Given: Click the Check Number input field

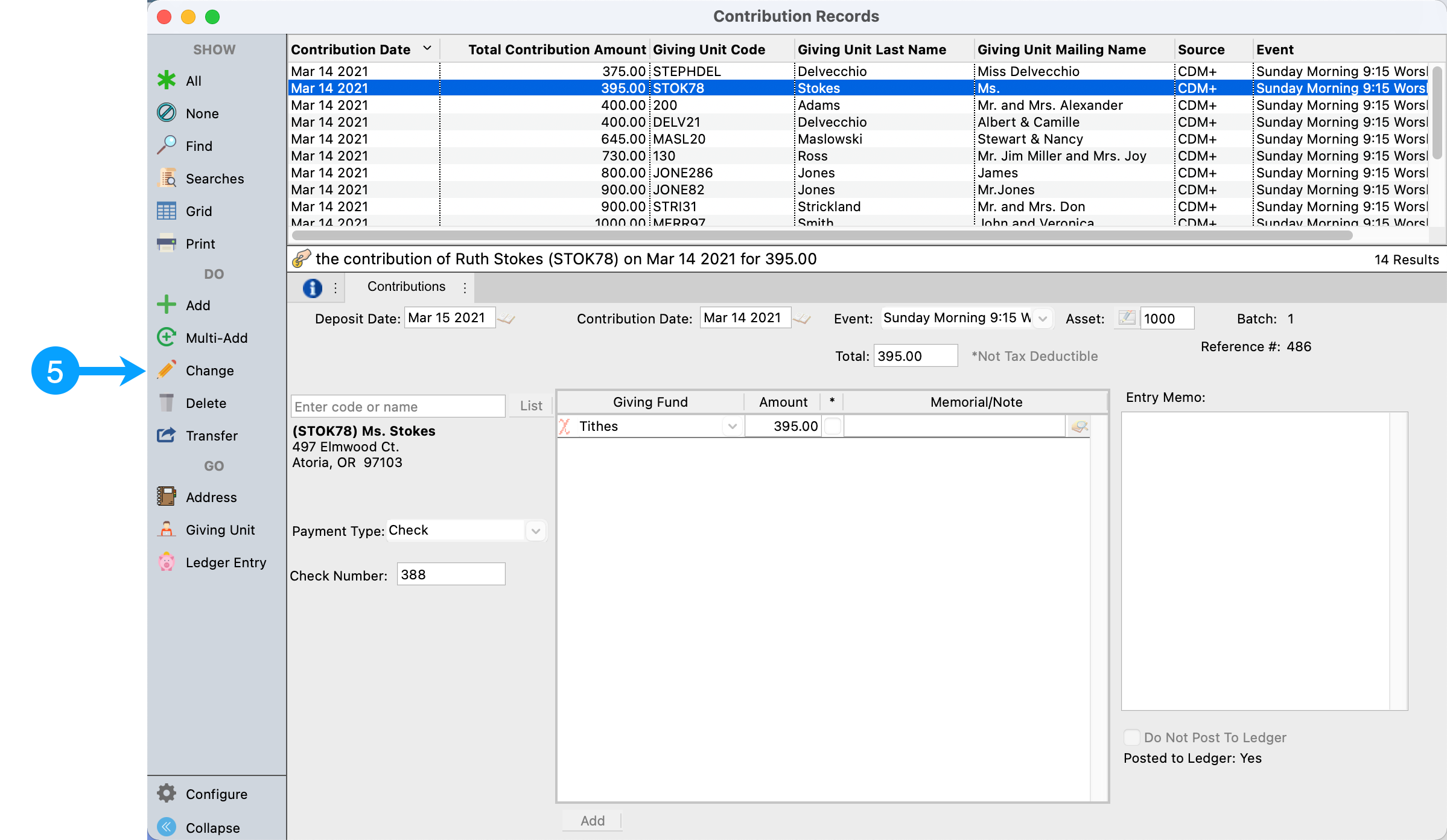Looking at the screenshot, I should coord(451,574).
